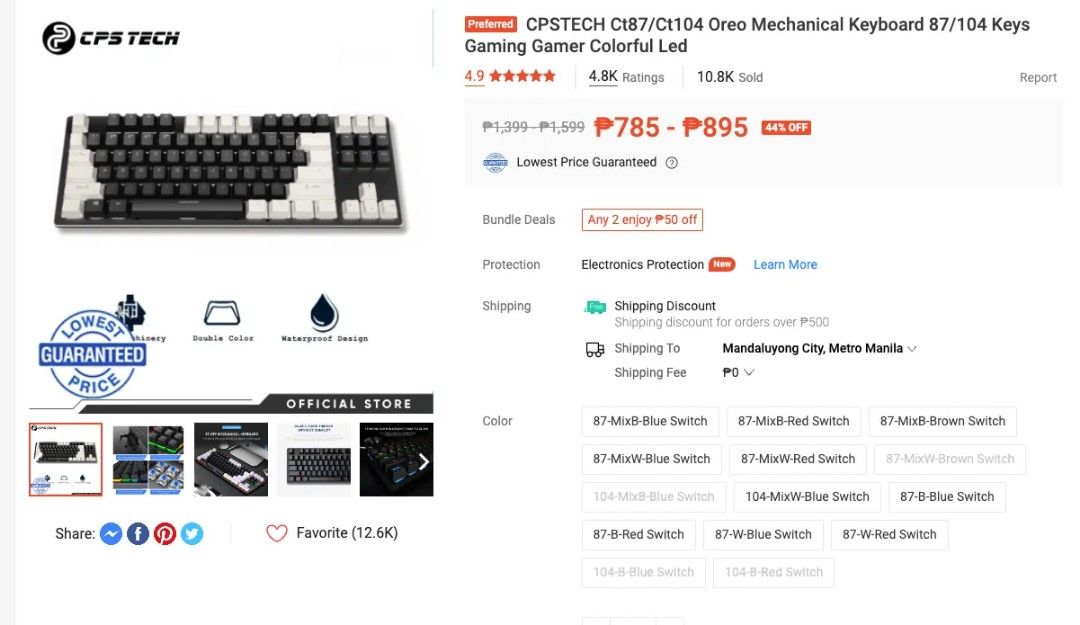Share the product via Twitter icon
The image size is (1080, 625).
click(x=192, y=533)
